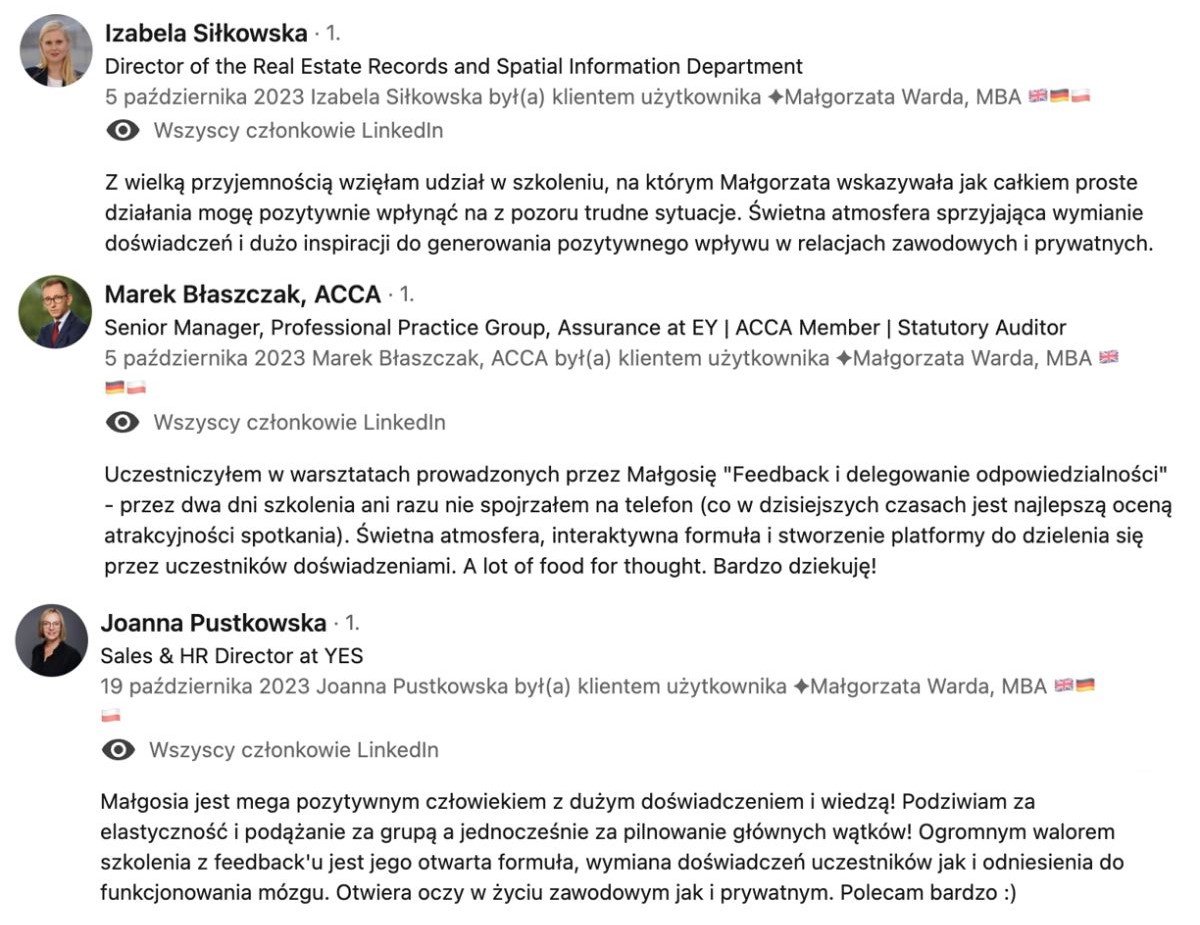Open the Marek Błaszczak, ACCA name link
Viewport: 1200px width, 925px height.
click(242, 295)
